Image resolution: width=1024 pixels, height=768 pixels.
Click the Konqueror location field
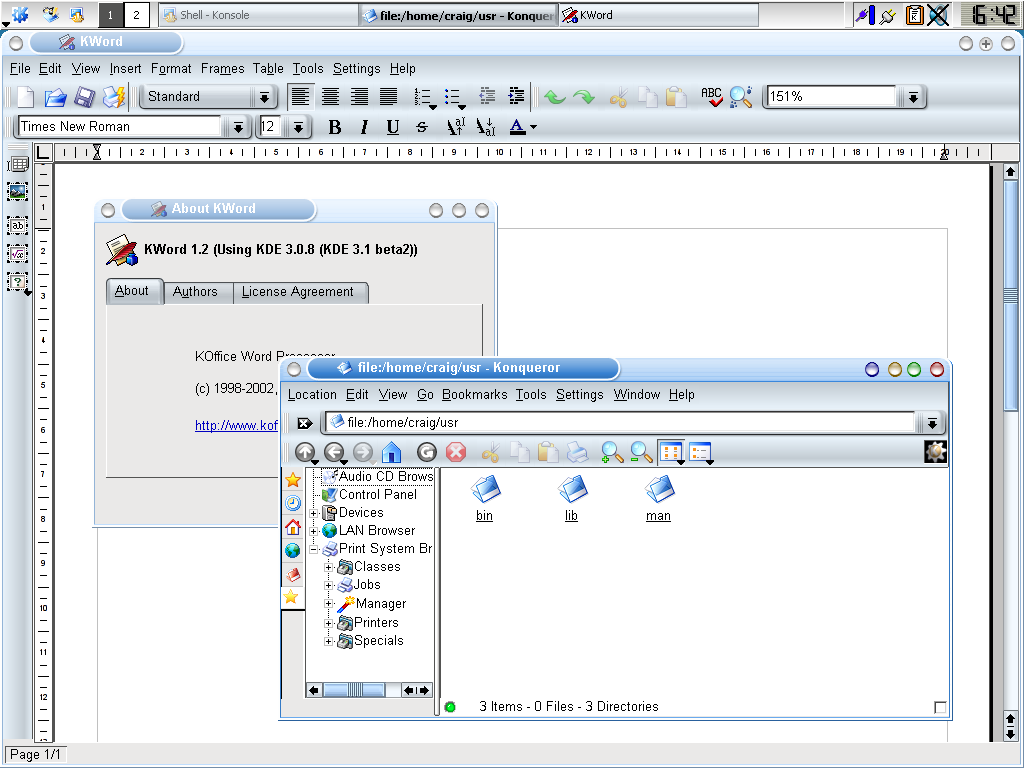620,423
